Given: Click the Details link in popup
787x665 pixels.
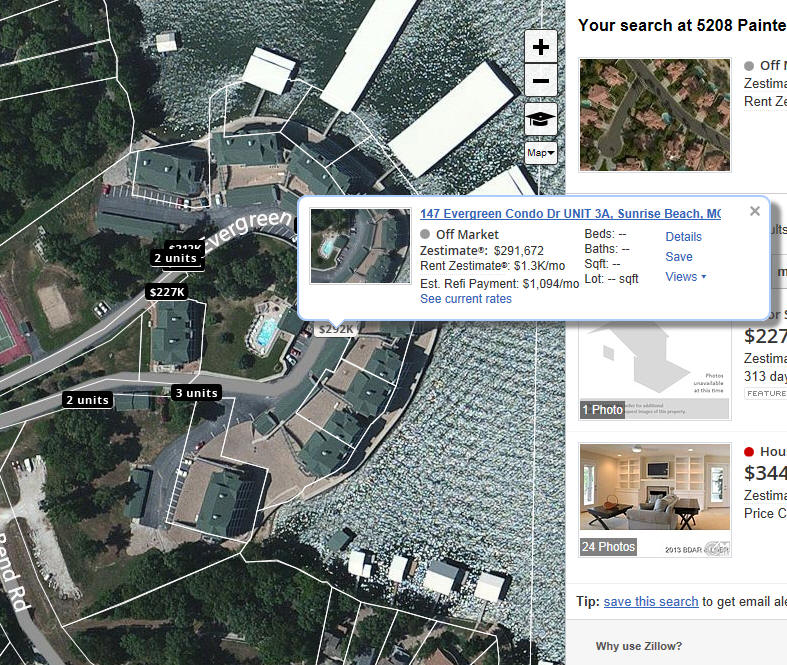Looking at the screenshot, I should pos(683,237).
